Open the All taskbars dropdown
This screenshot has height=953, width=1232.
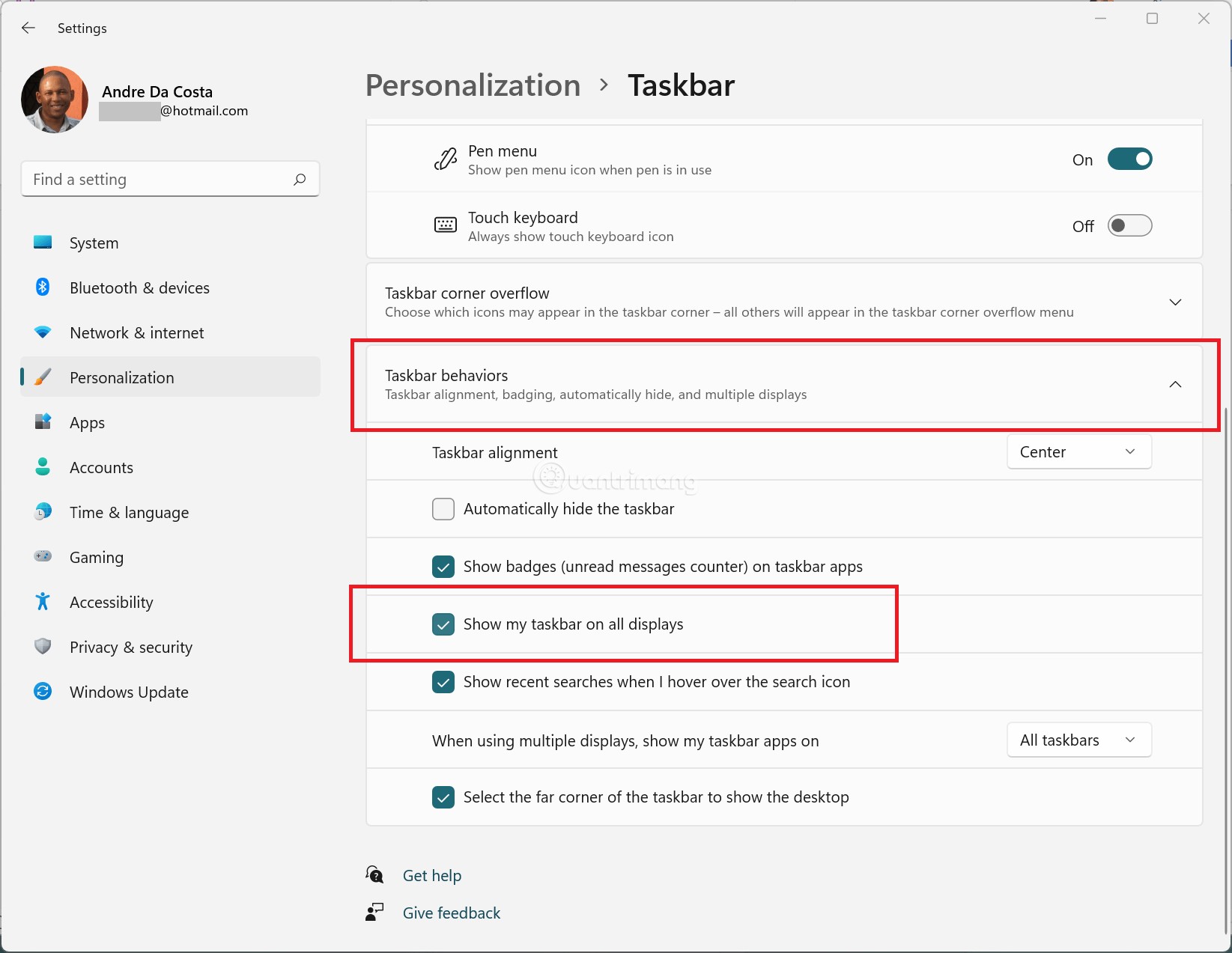coord(1078,740)
